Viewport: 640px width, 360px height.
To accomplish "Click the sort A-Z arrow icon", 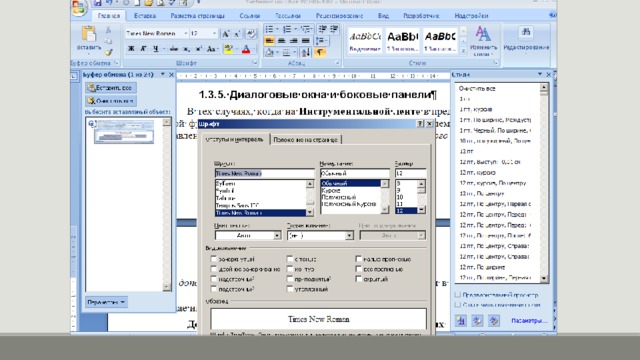I will 305,52.
